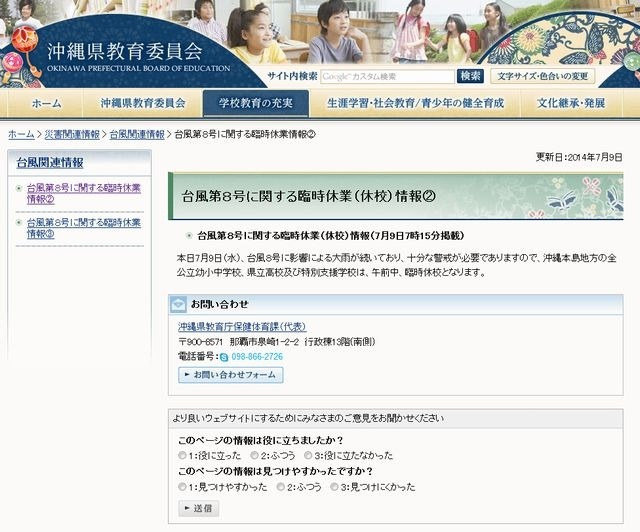Click the envelope icon beside お問い合わせ
This screenshot has height=532, width=640.
178,304
